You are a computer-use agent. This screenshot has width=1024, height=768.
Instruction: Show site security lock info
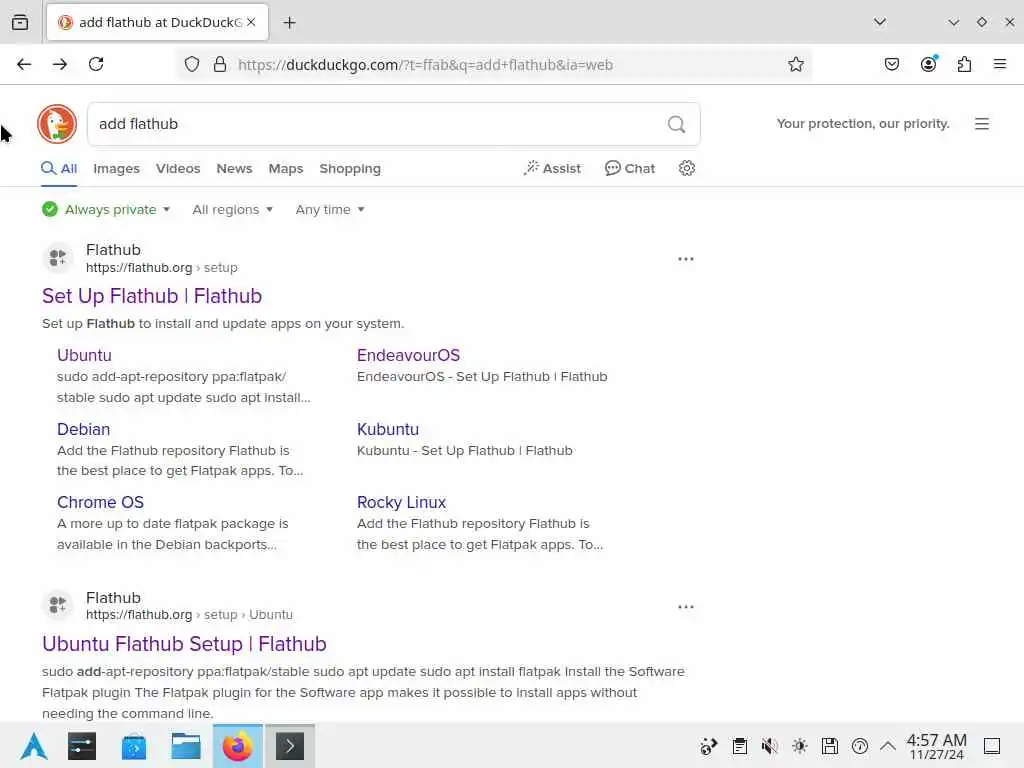tap(220, 64)
